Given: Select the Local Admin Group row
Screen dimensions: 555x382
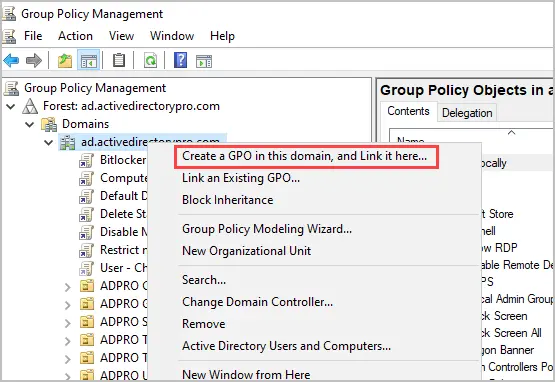Looking at the screenshot, I should [517, 299].
